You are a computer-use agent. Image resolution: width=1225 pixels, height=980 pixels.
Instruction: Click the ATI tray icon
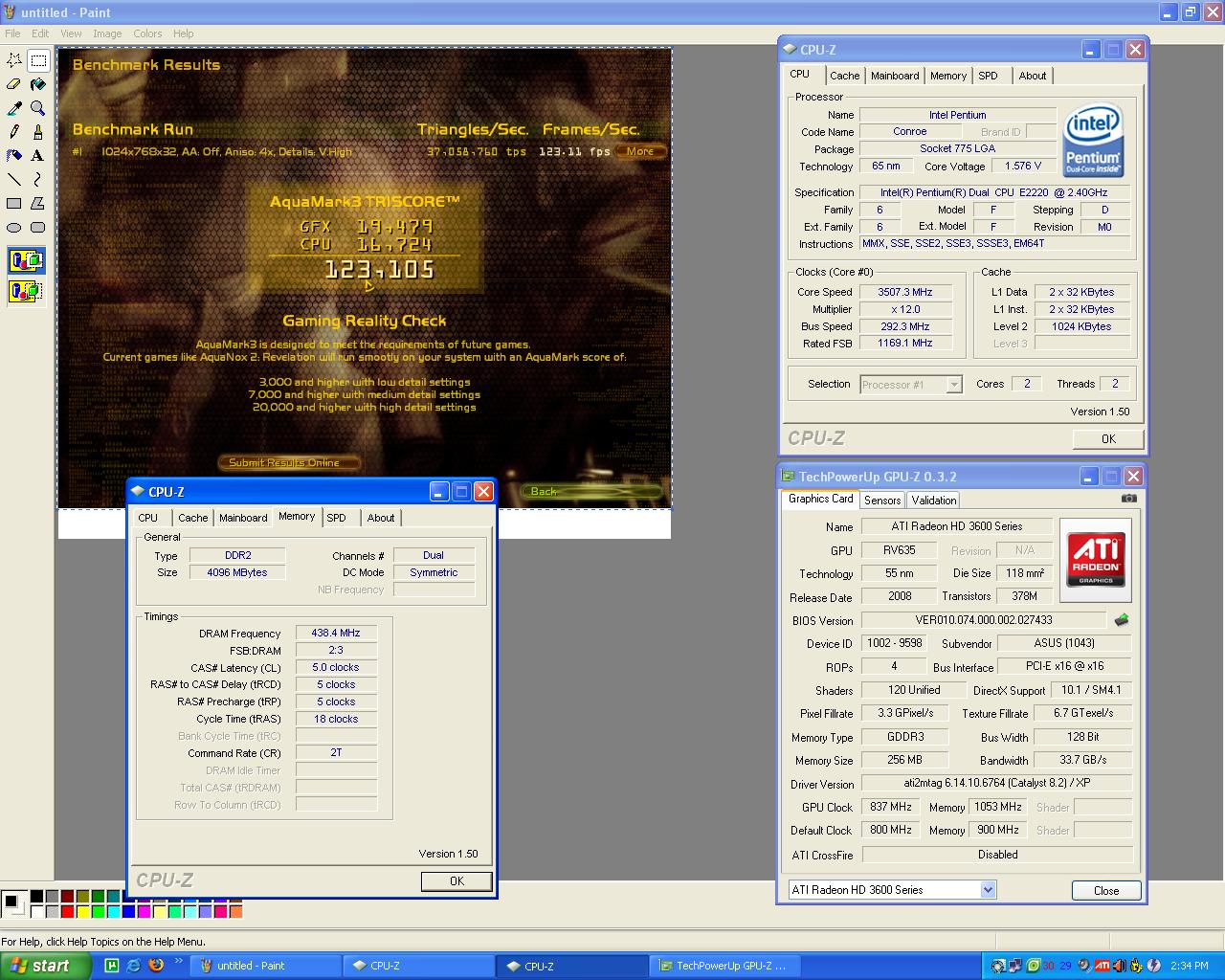(x=1102, y=966)
